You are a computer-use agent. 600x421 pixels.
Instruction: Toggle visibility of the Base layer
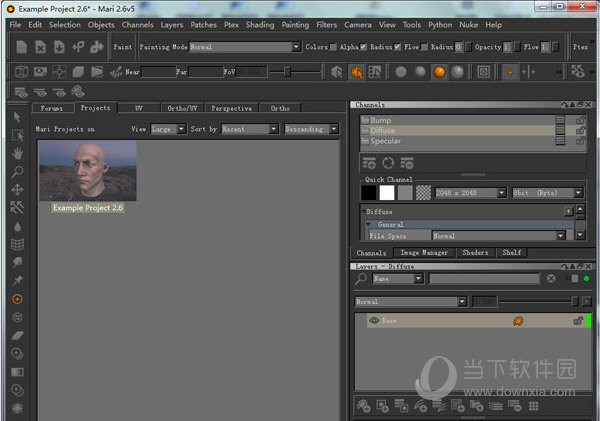click(374, 321)
